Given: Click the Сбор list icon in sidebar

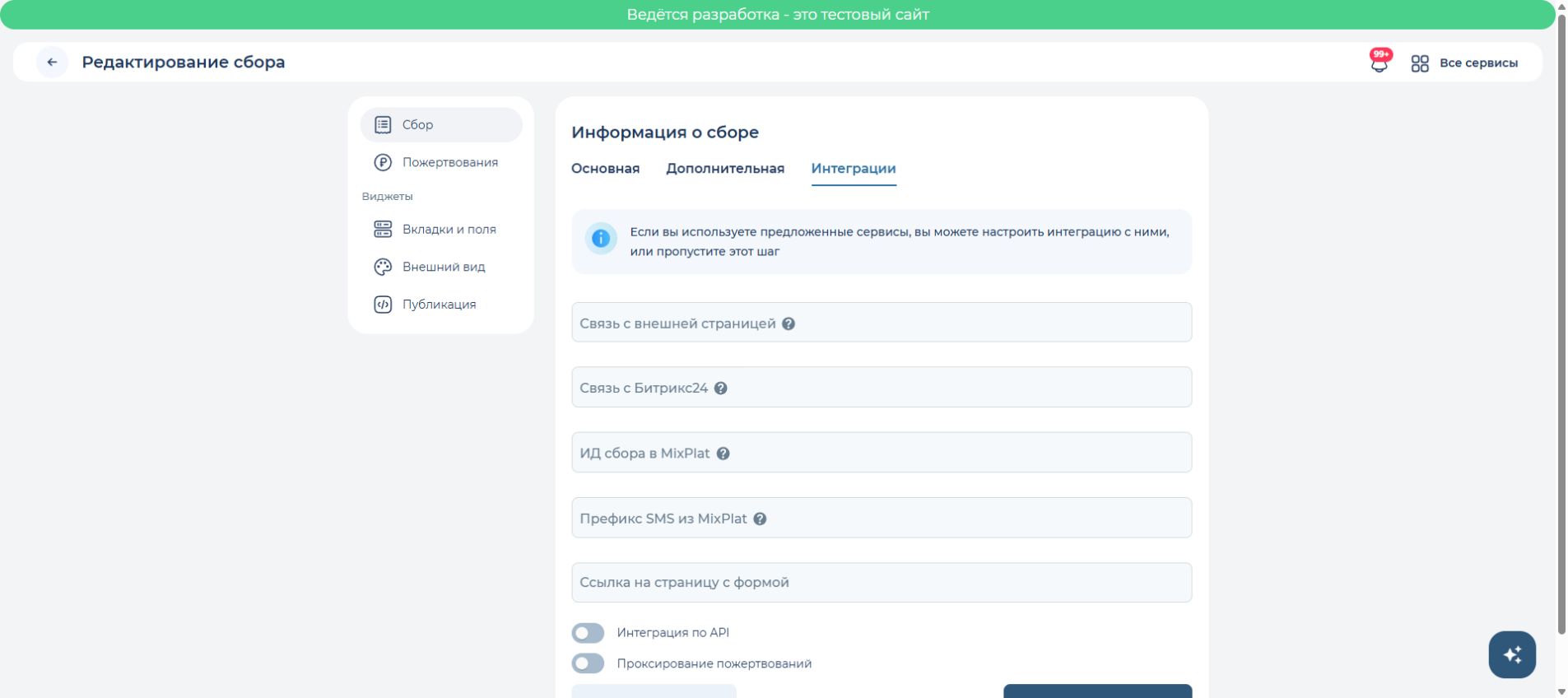Looking at the screenshot, I should [383, 124].
